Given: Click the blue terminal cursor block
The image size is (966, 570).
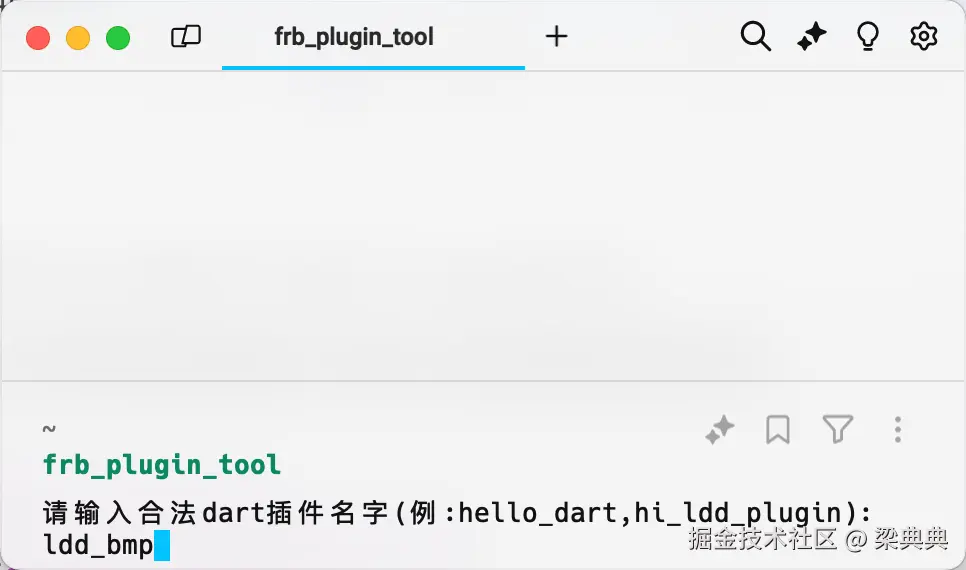Looking at the screenshot, I should [162, 546].
